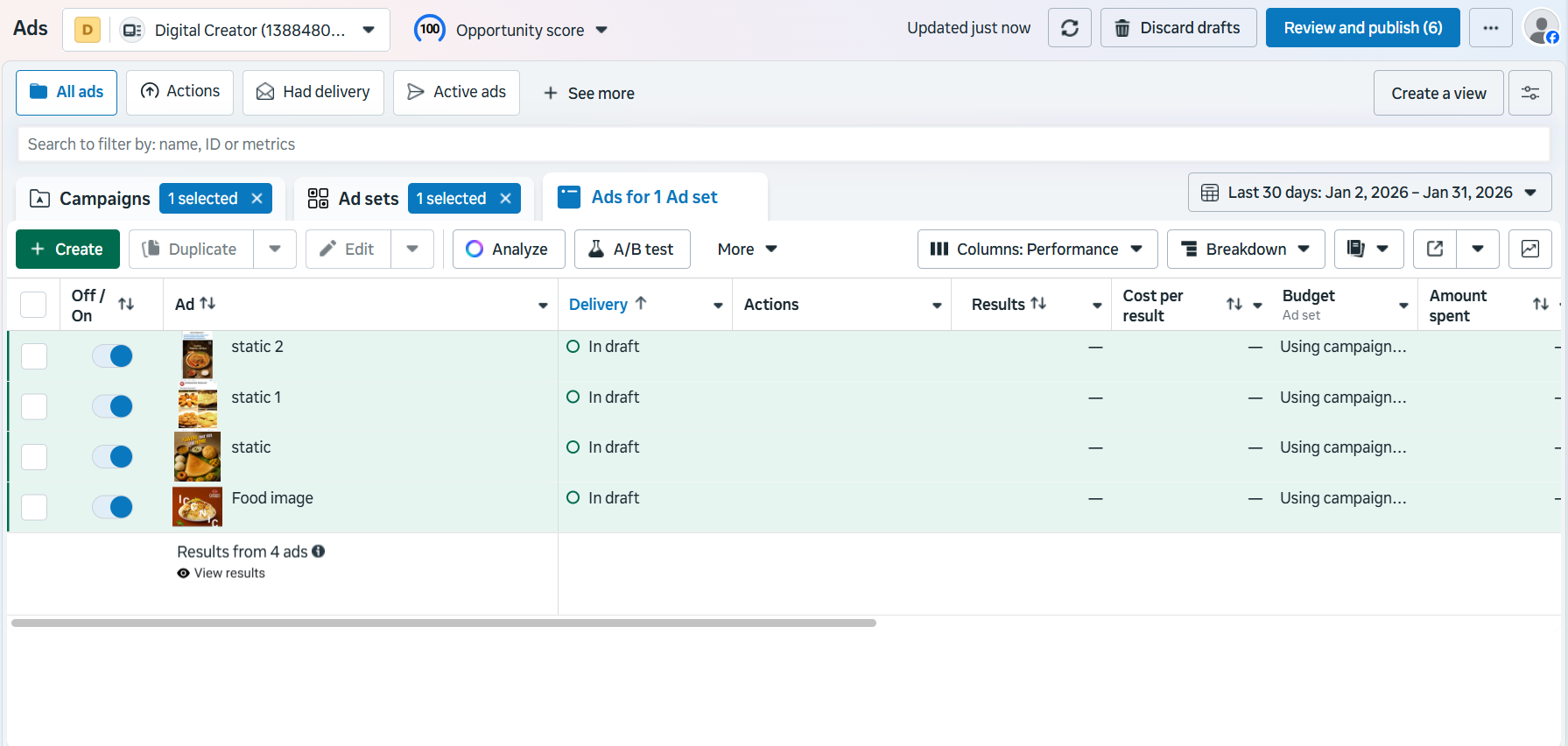Open the view settings sliders icon

point(1529,93)
